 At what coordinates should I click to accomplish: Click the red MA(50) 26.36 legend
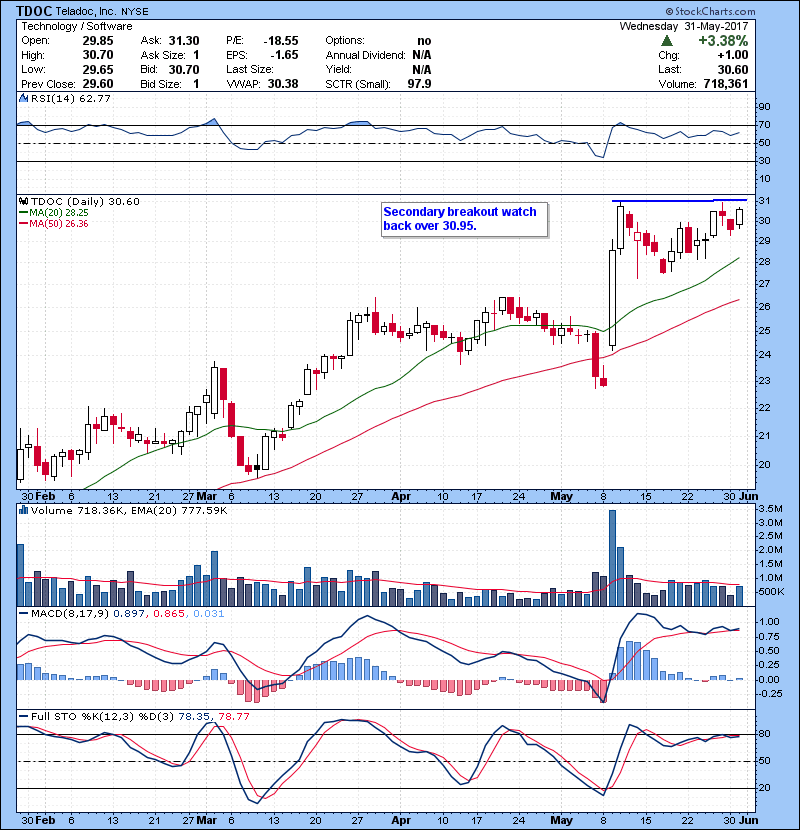click(53, 223)
